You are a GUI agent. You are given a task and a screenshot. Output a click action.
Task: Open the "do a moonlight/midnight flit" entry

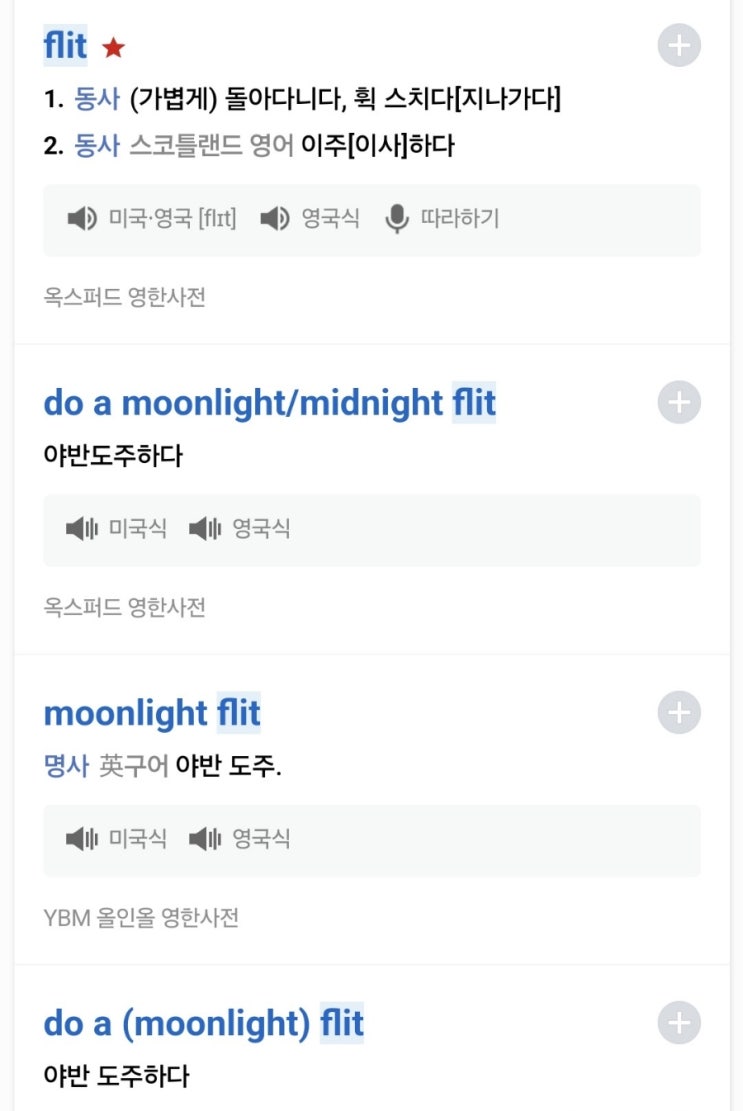point(269,404)
